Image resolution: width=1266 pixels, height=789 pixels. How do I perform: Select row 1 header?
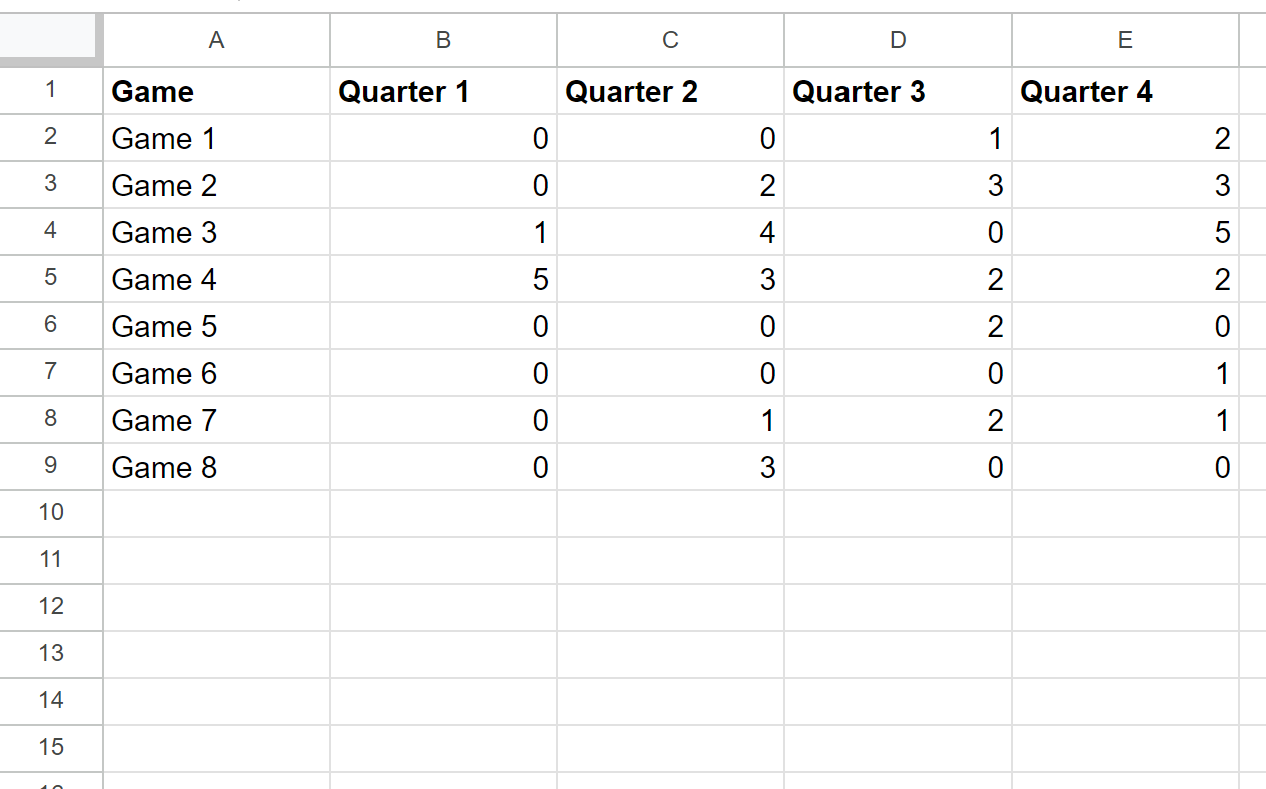click(x=51, y=91)
